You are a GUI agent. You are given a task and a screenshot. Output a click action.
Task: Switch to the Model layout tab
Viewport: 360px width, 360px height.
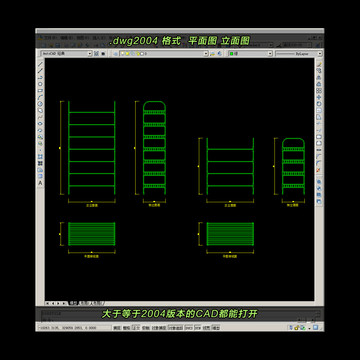pos(73,303)
